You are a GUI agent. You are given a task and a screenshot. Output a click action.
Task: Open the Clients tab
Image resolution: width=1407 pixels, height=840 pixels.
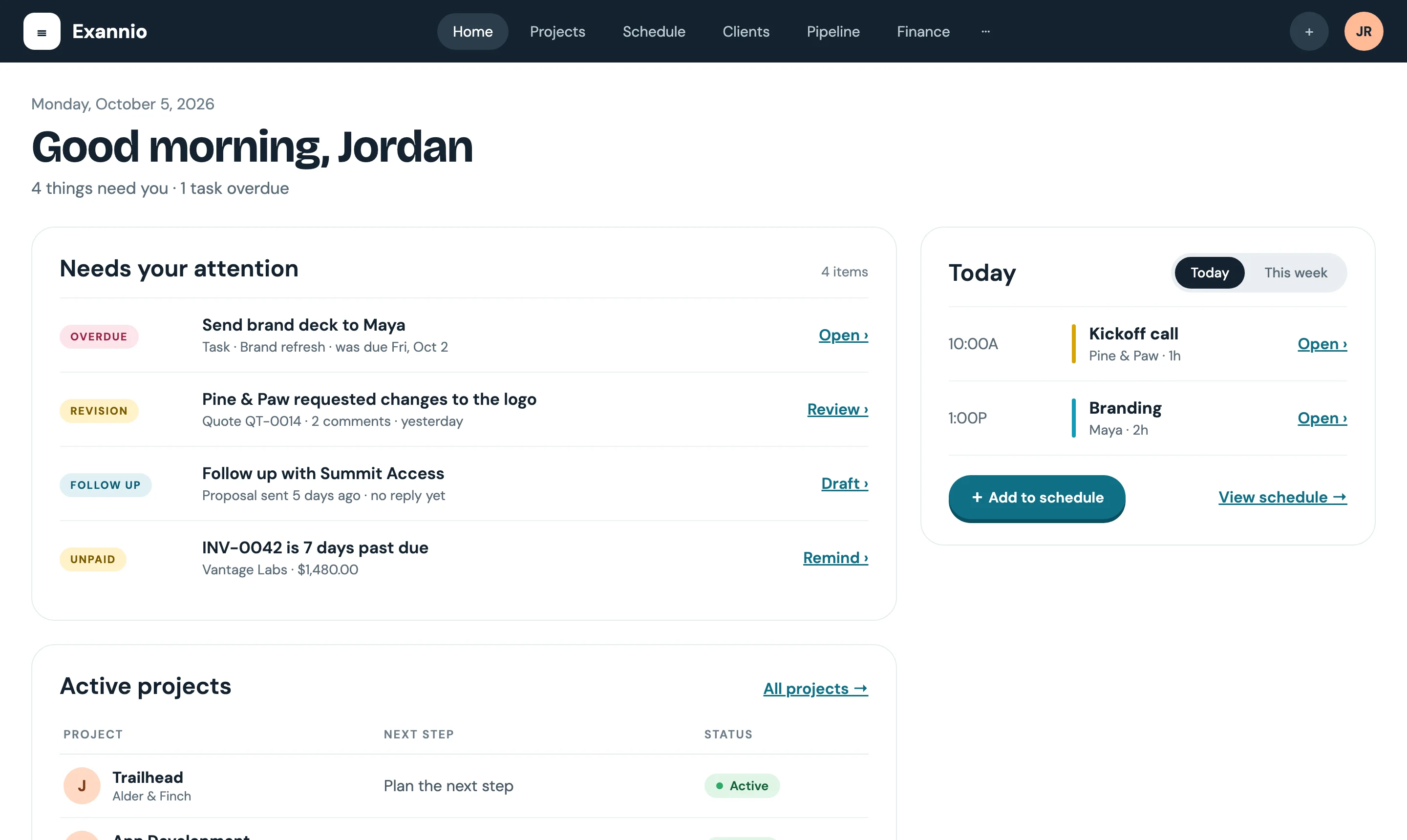(x=746, y=31)
